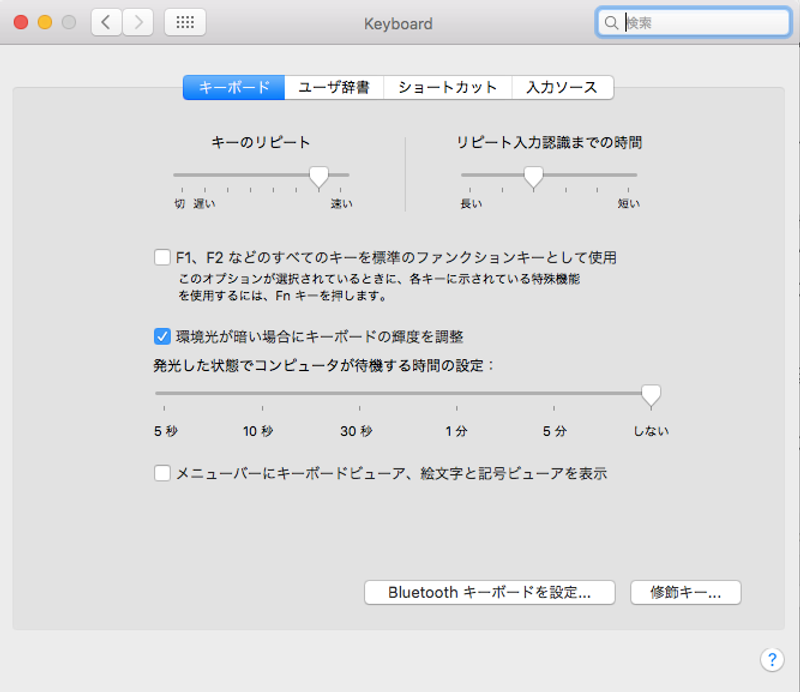Close the Keyboard preferences window
Screen dimensions: 800x692
tap(21, 22)
